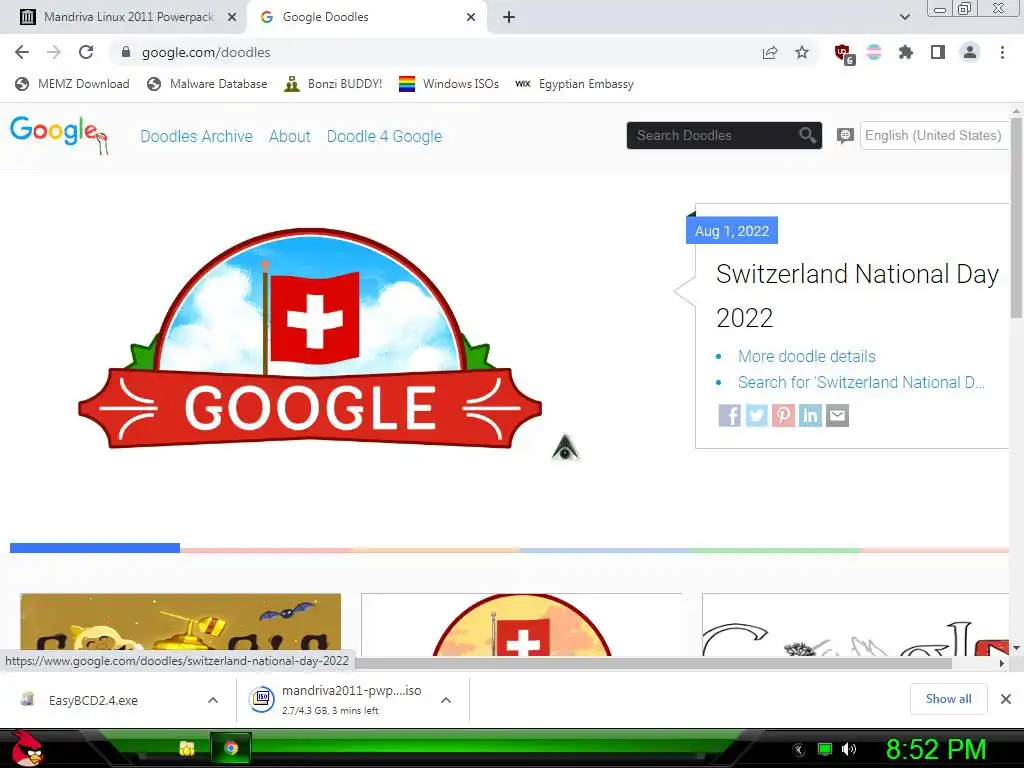Select the green carousel bar segment
1024x768 pixels.
pyautogui.click(x=776, y=550)
